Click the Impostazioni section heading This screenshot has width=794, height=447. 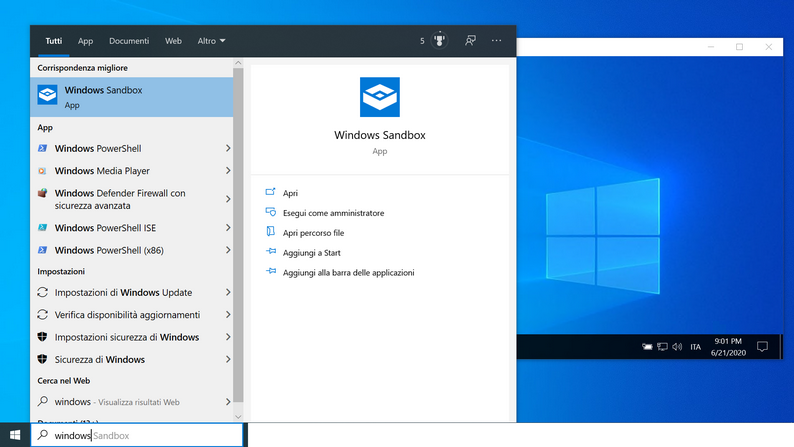(x=61, y=271)
